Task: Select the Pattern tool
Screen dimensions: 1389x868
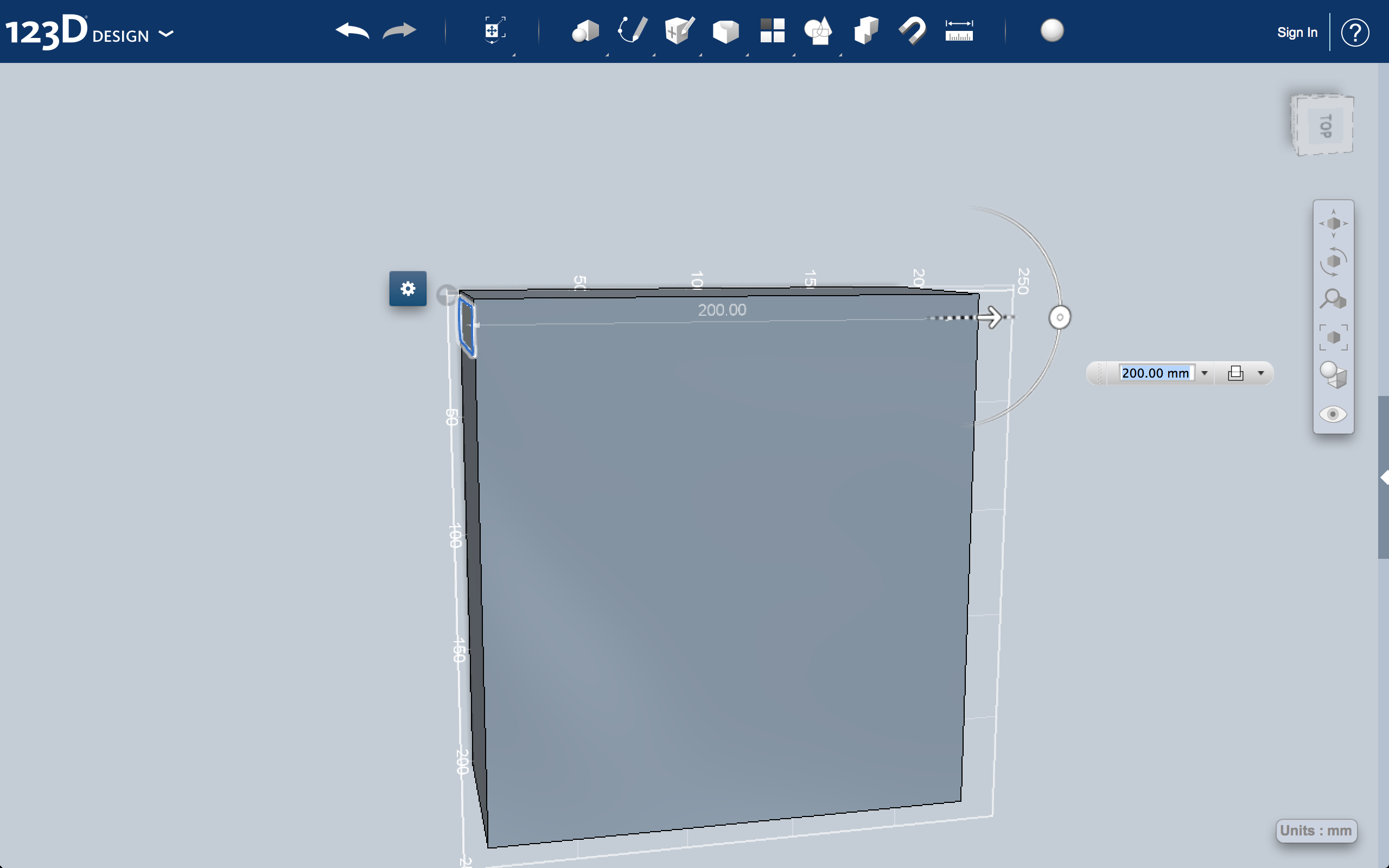Action: coord(772,31)
